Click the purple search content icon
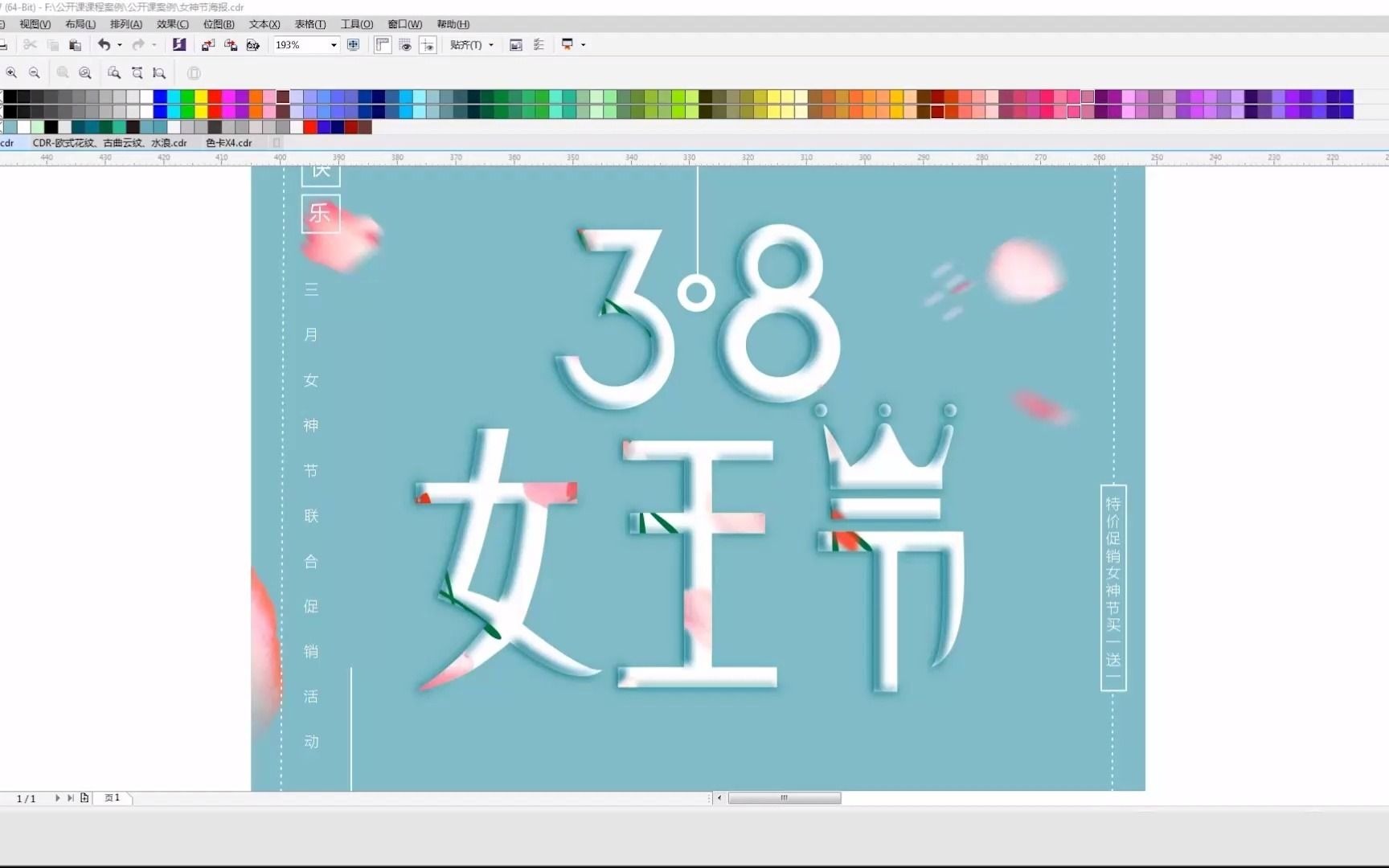This screenshot has width=1389, height=868. tap(179, 45)
